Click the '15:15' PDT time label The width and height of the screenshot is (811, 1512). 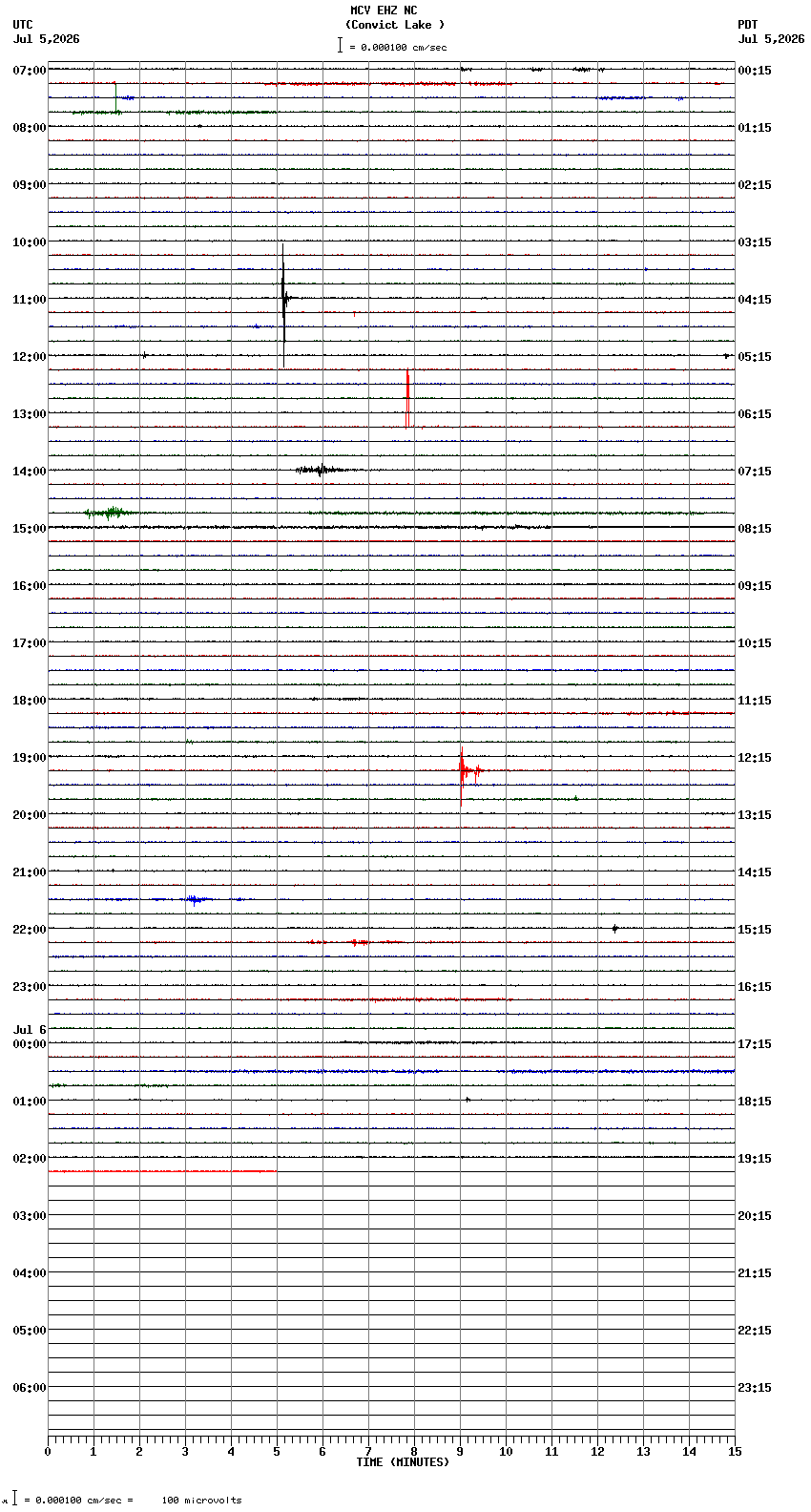point(755,930)
